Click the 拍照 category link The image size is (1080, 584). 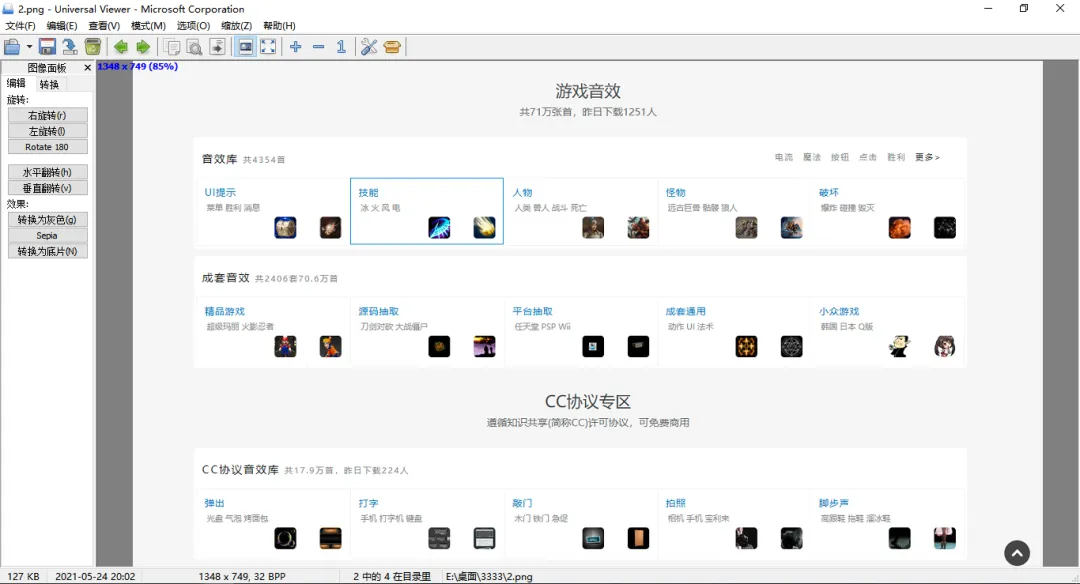coord(676,503)
